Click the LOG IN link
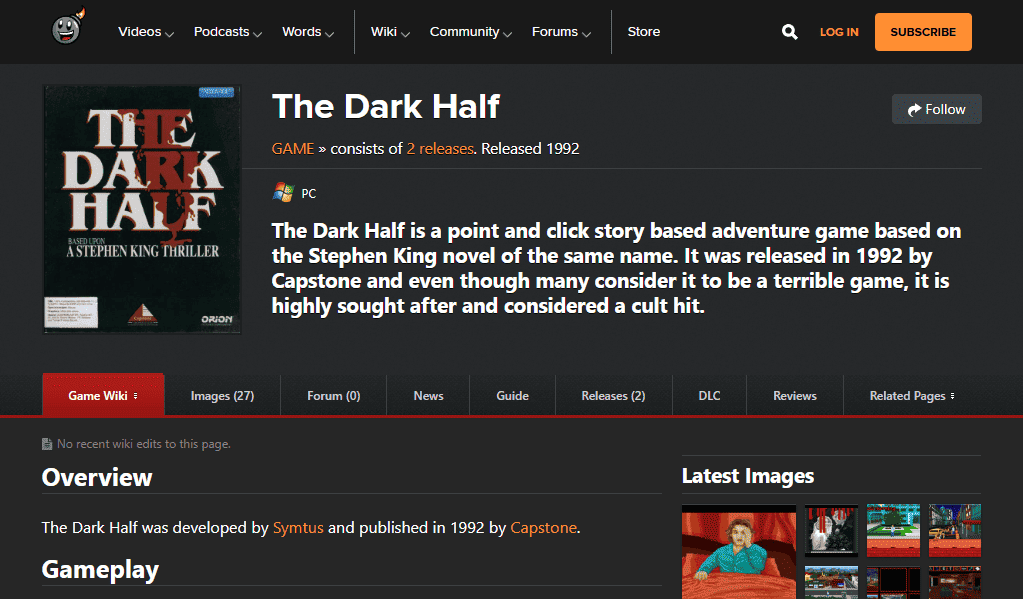The image size is (1023, 599). tap(839, 32)
